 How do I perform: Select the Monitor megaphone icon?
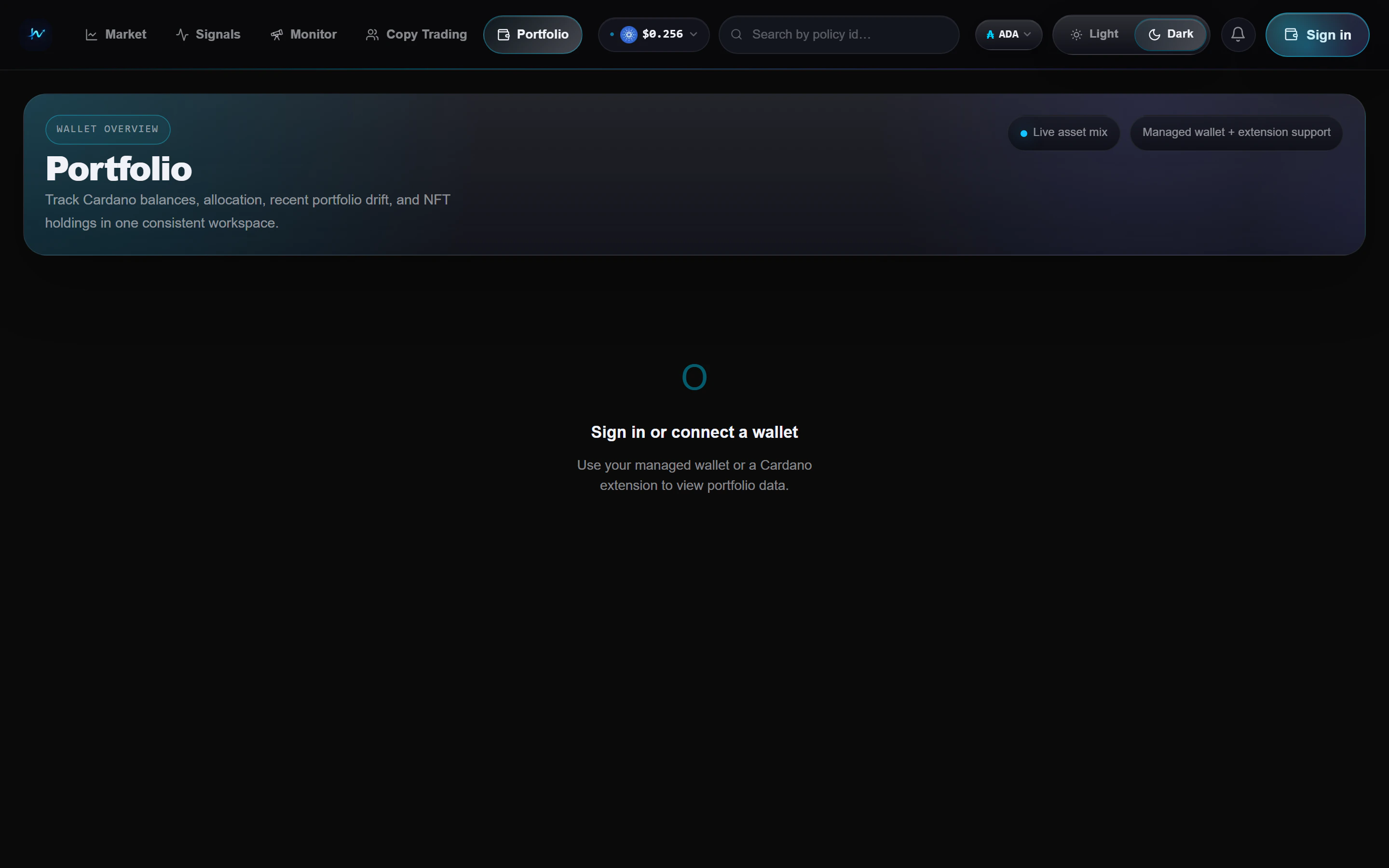[x=277, y=34]
